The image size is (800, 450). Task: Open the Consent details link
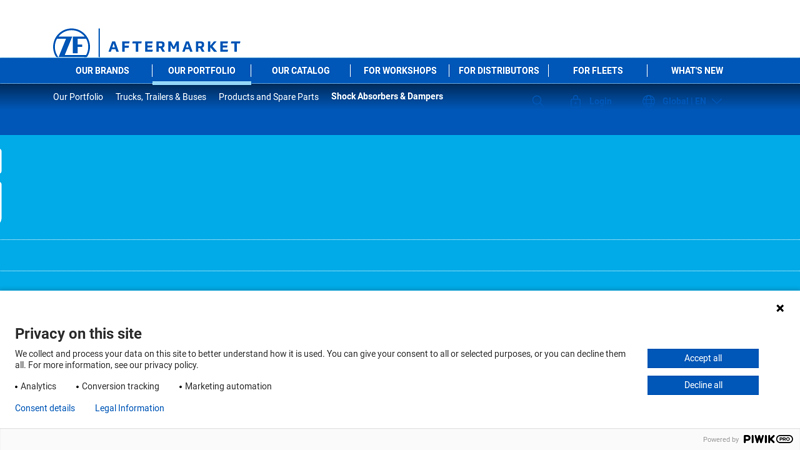tap(45, 408)
